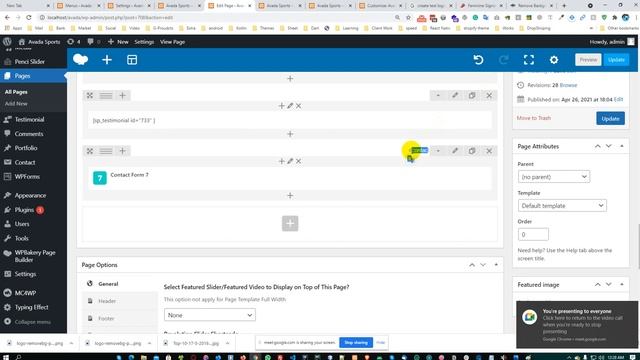The width and height of the screenshot is (640, 360).
Task: Open Testimonial menu in sidebar
Action: [33, 120]
